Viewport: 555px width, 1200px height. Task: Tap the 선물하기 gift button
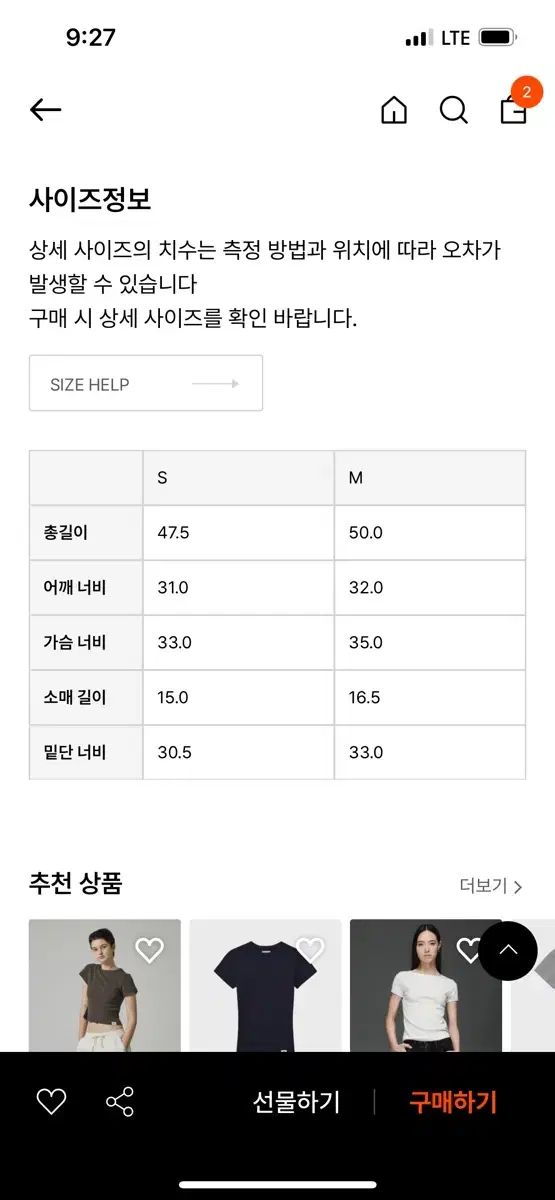coord(296,1102)
